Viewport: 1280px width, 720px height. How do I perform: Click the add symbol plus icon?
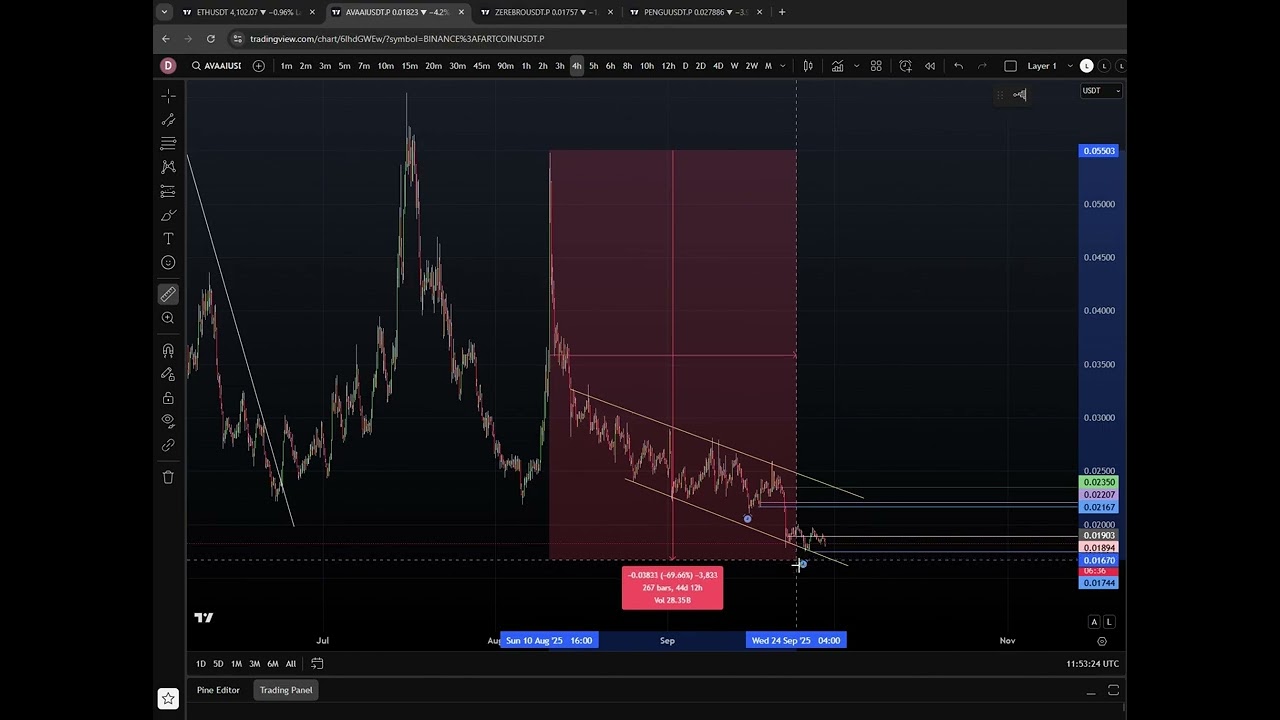point(258,66)
